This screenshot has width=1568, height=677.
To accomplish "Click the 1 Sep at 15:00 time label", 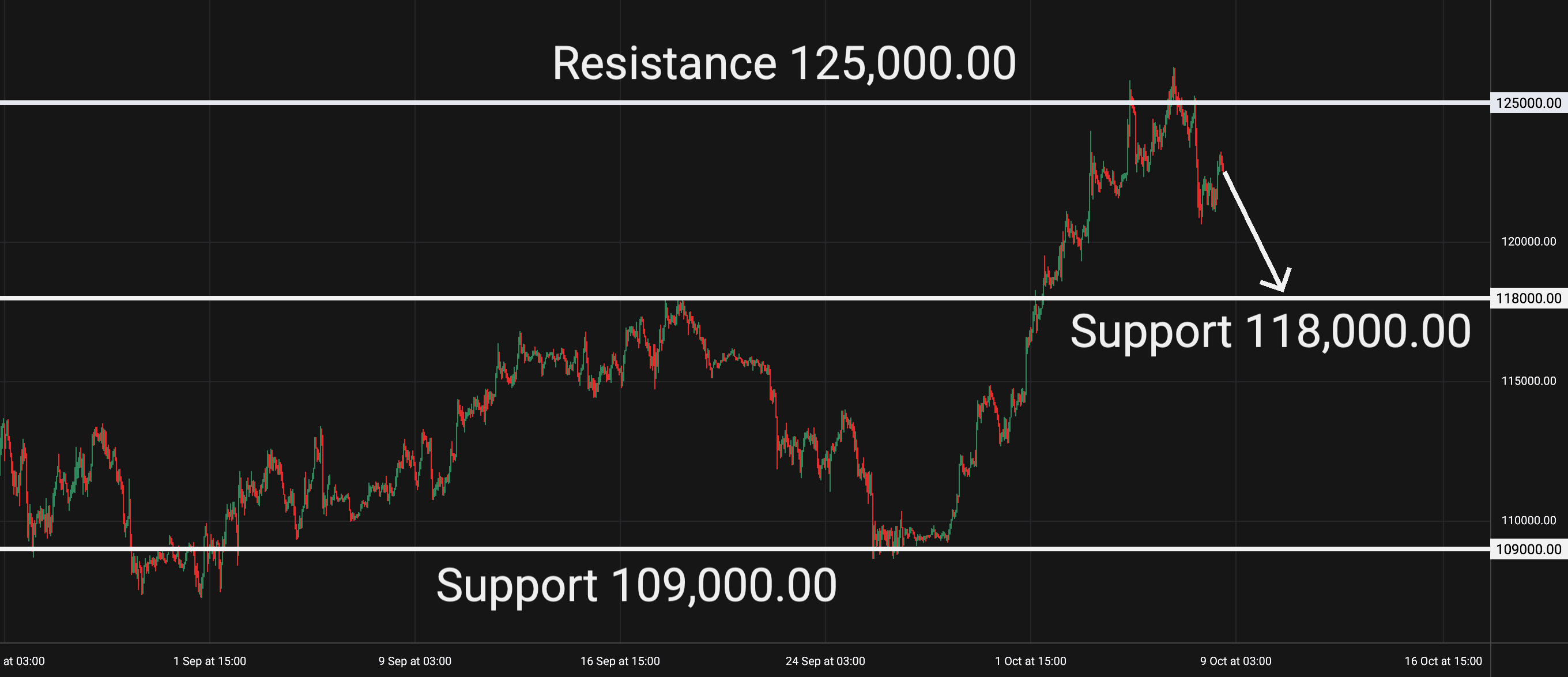I will click(209, 661).
